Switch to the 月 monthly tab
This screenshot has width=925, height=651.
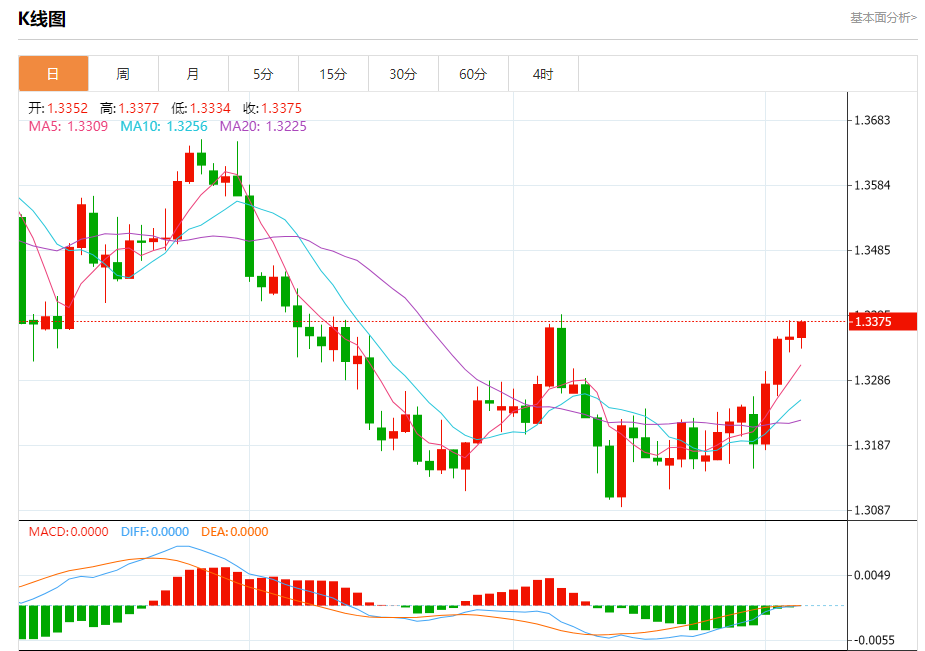point(193,74)
